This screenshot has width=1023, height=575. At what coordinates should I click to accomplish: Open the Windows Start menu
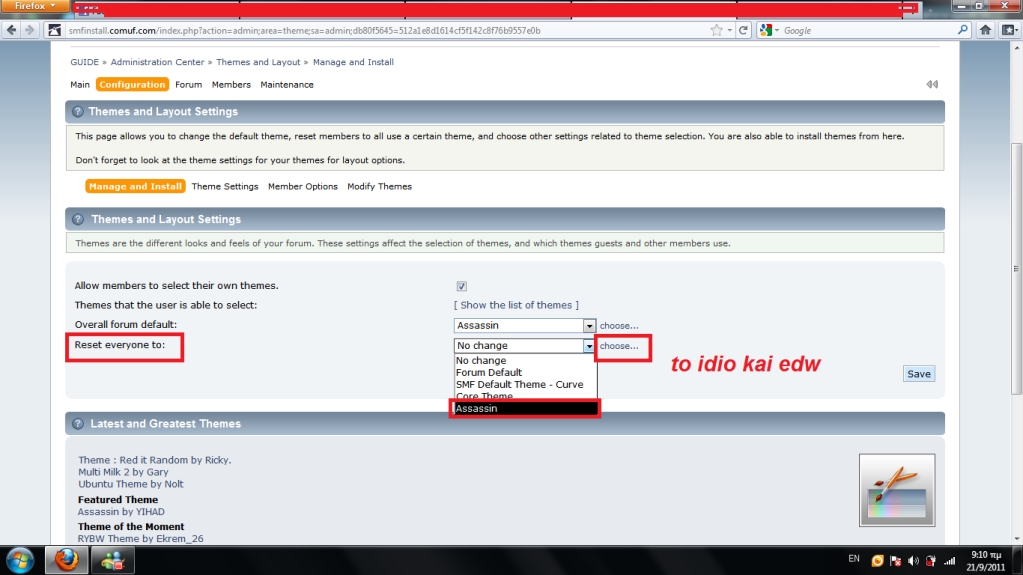pos(19,559)
